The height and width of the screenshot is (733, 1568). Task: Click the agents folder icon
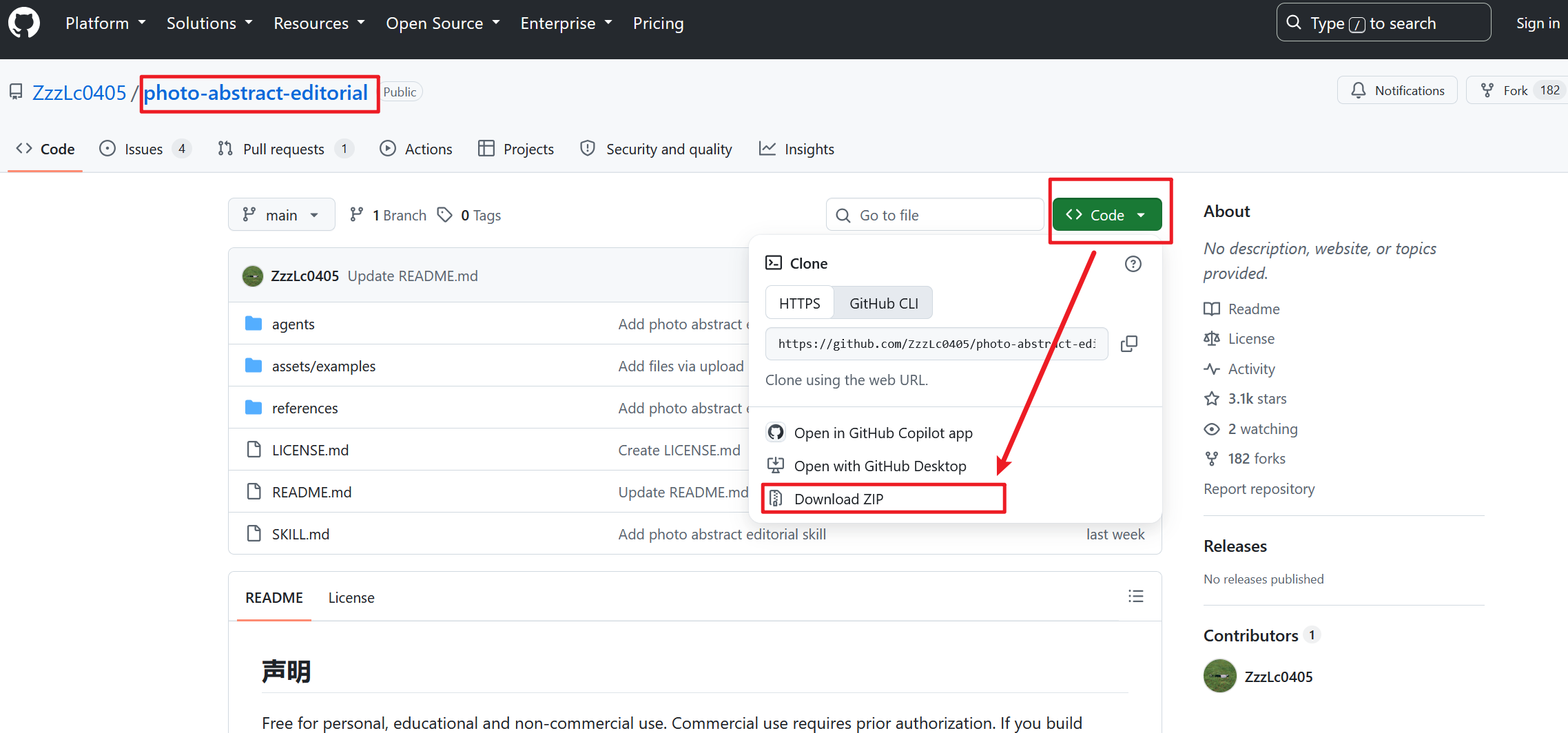(254, 324)
